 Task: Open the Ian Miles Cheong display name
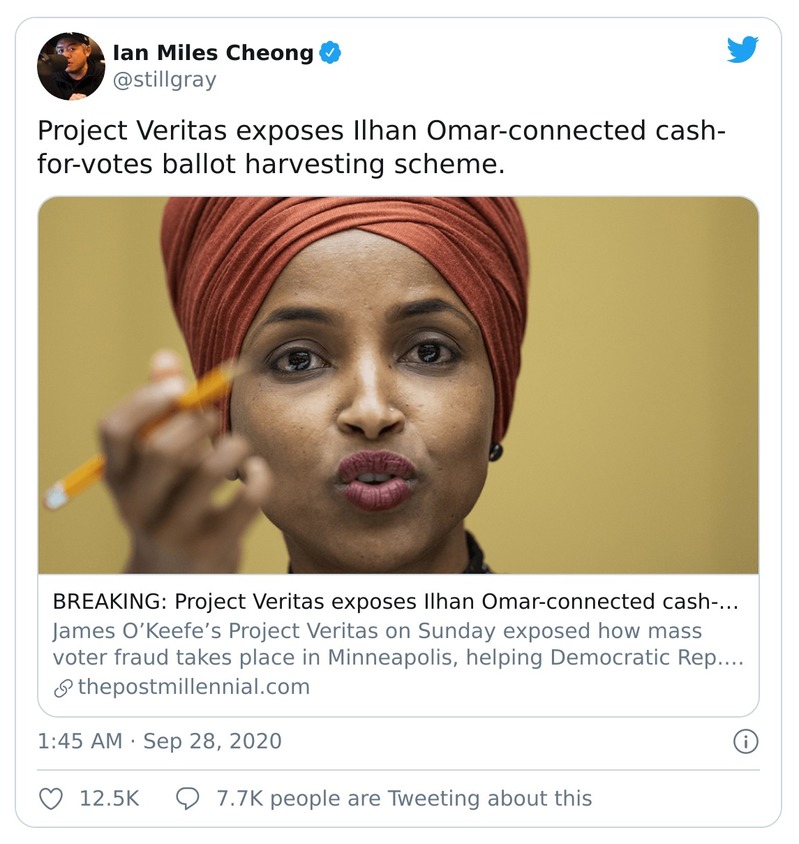[x=213, y=53]
